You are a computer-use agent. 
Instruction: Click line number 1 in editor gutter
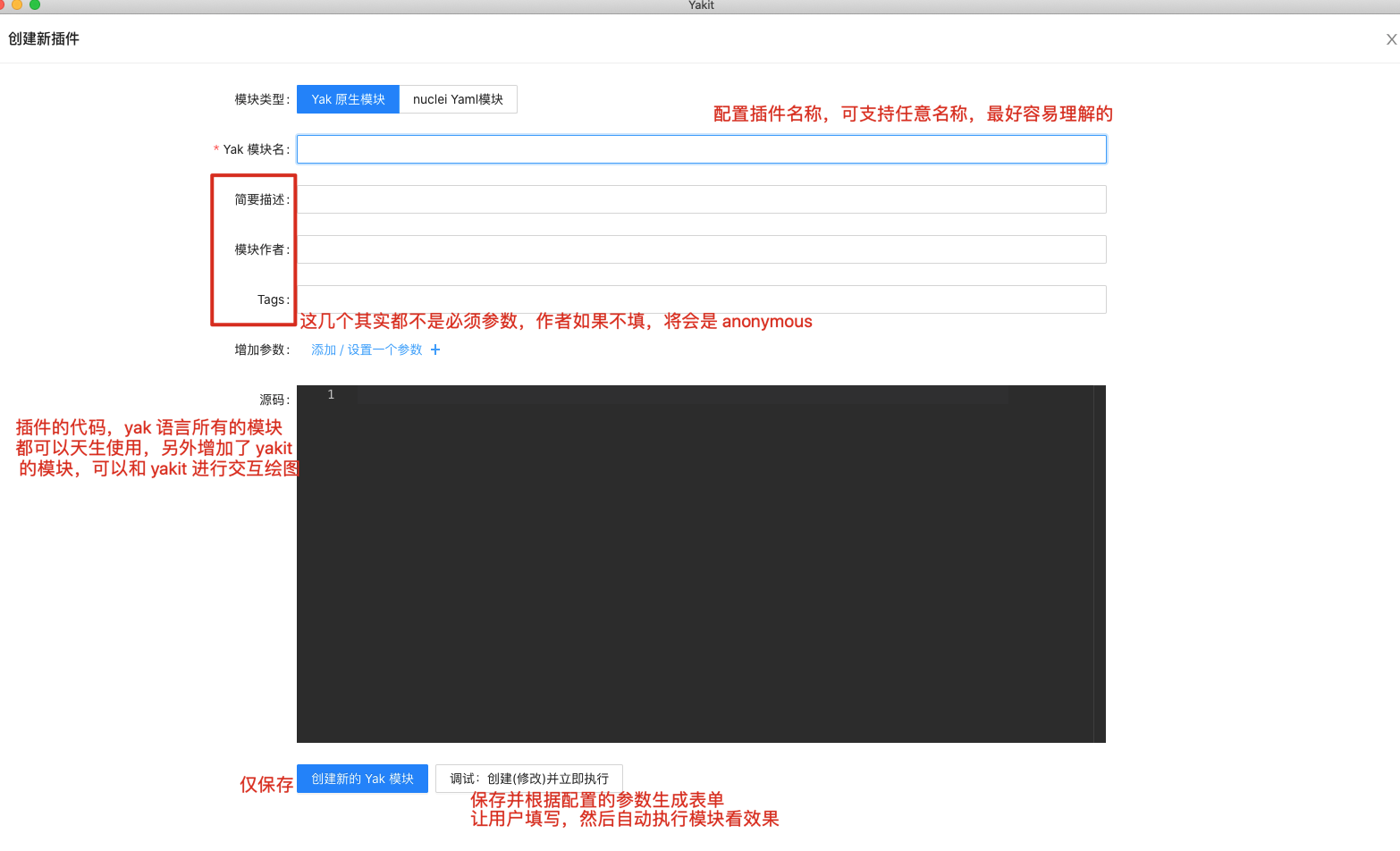(x=331, y=394)
